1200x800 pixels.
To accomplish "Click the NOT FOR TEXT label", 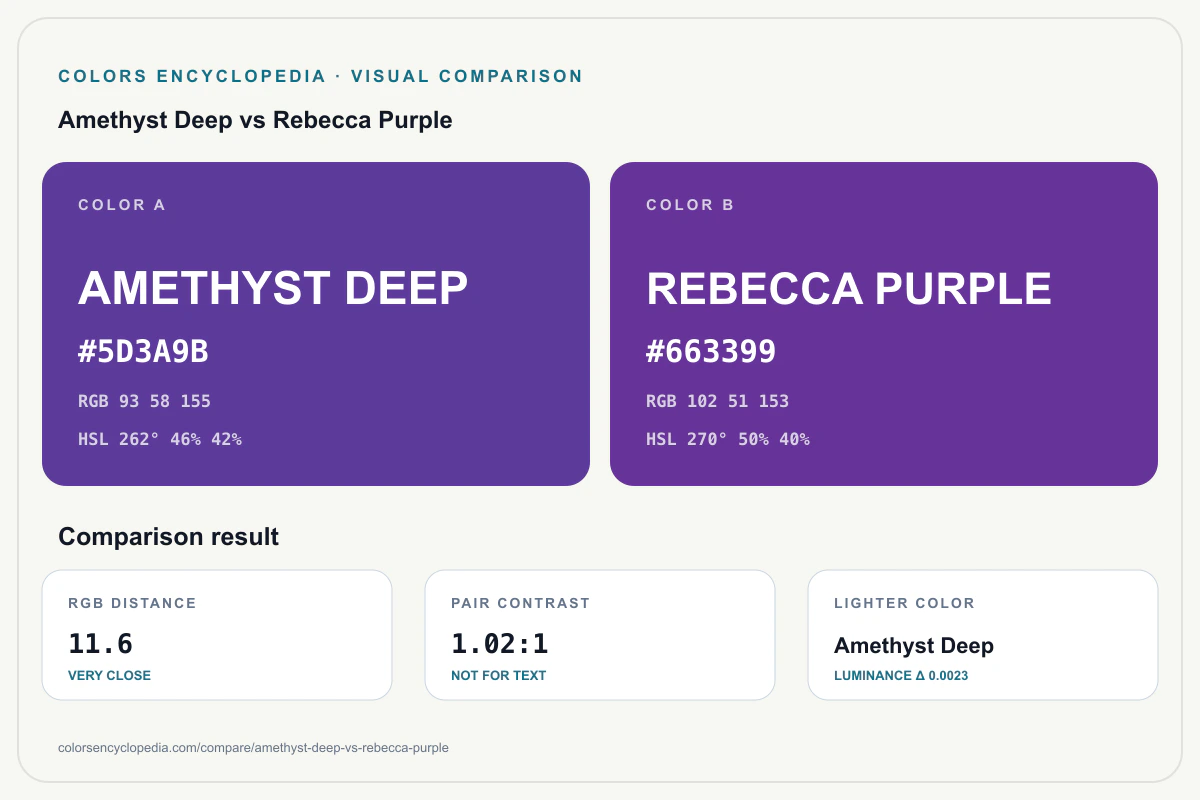I will [x=499, y=676].
